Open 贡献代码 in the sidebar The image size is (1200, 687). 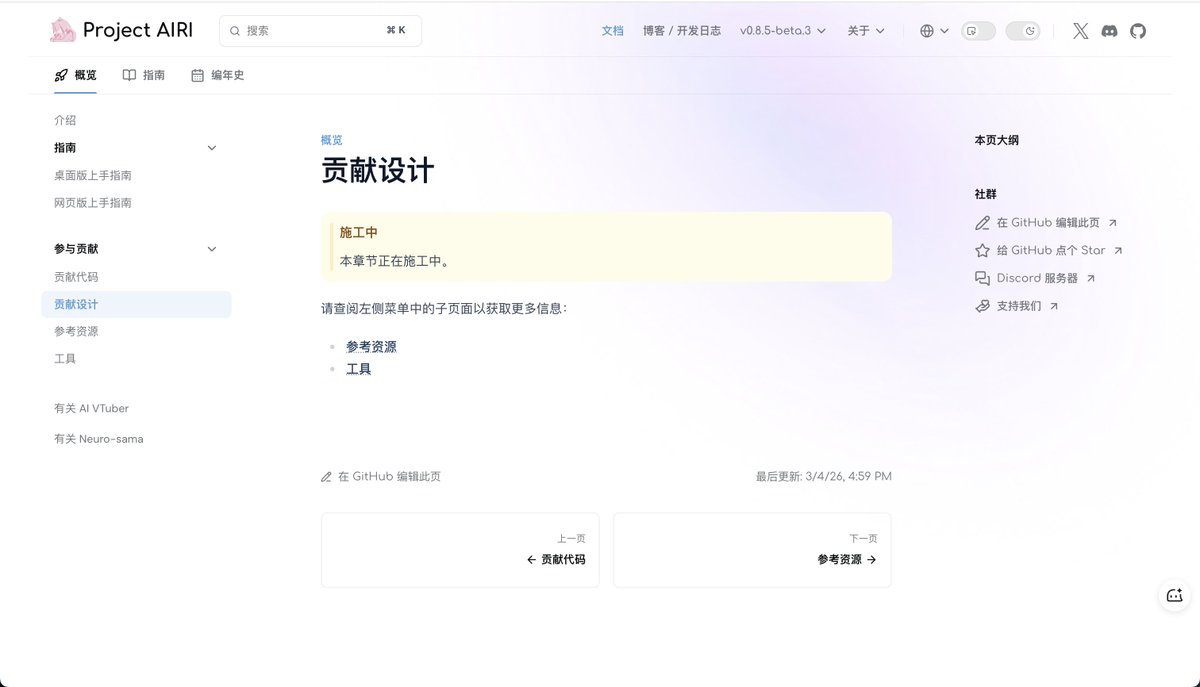[76, 277]
